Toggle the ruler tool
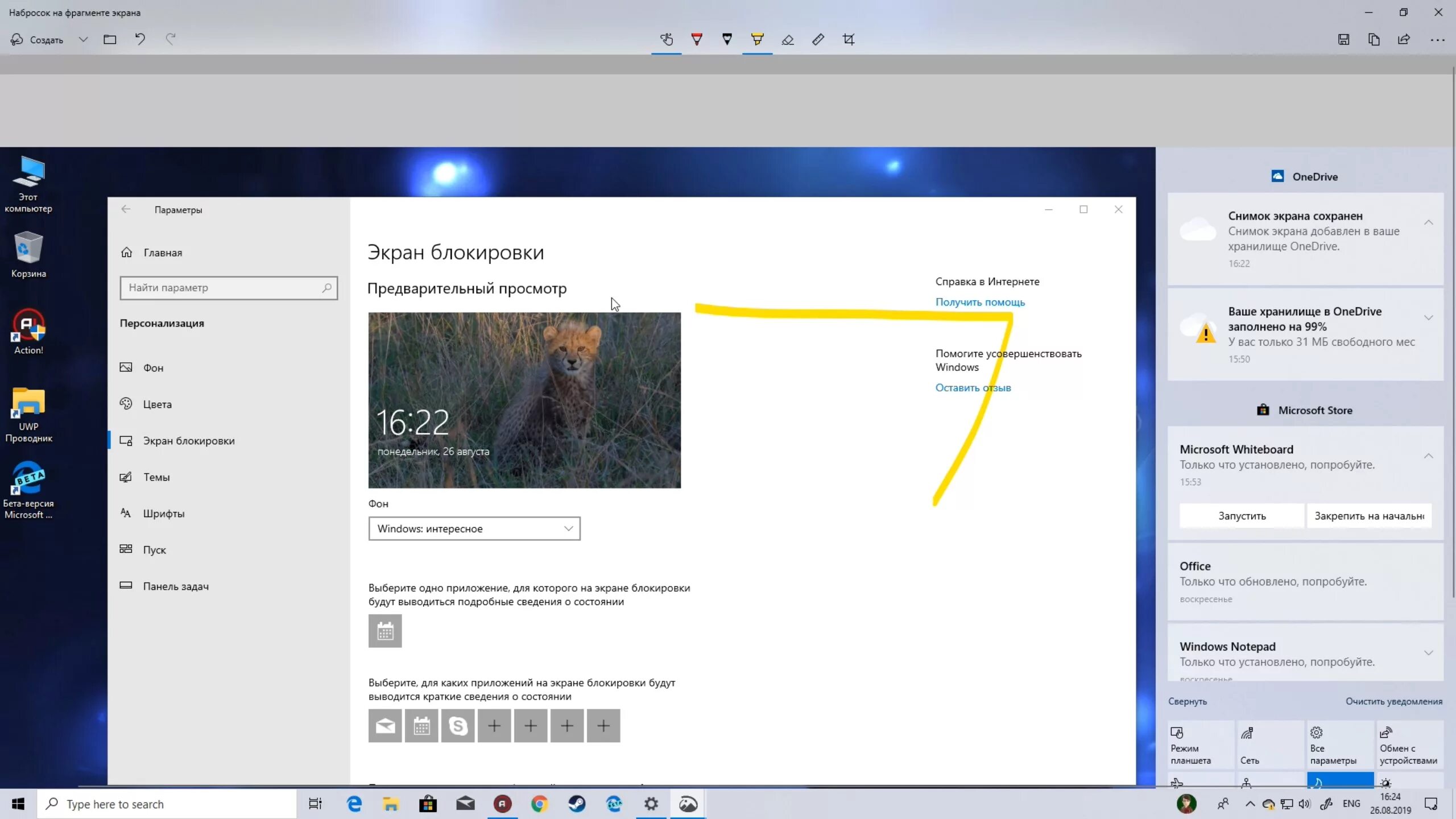 coord(818,39)
